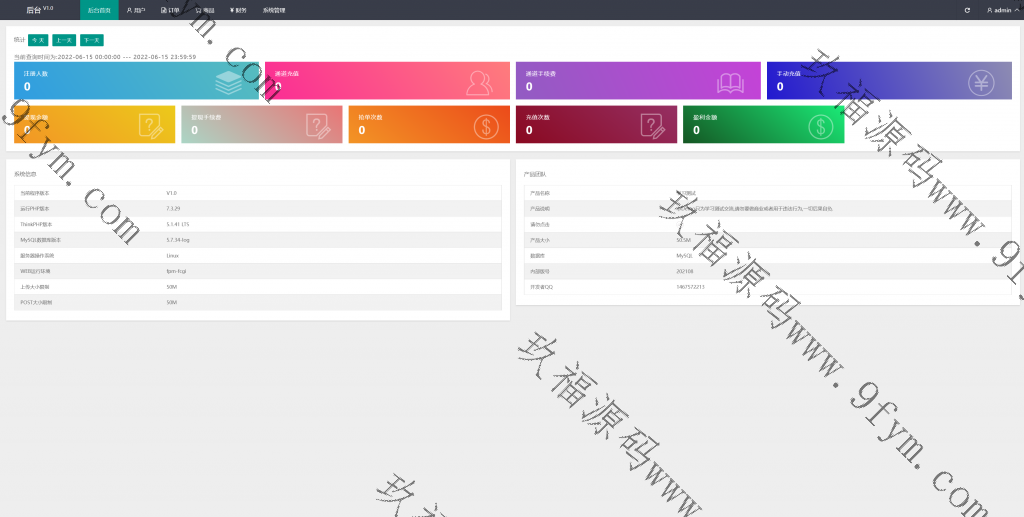Open the 用户 menu in navbar

(136, 10)
